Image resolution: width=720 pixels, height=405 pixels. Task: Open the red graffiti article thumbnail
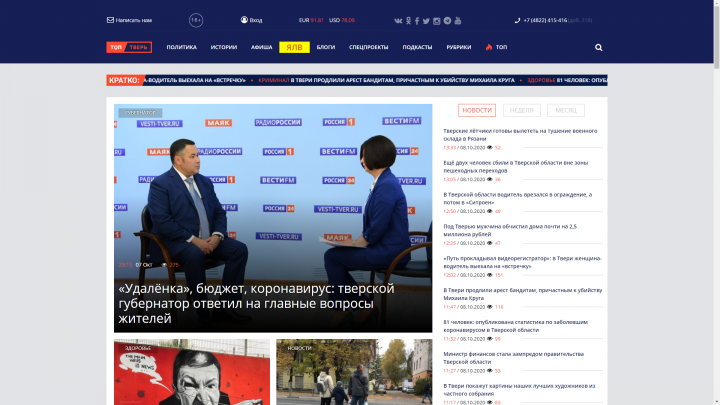point(192,372)
